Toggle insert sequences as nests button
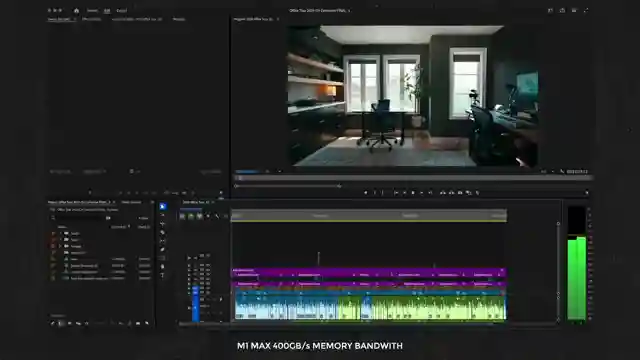The height and width of the screenshot is (360, 640). (182, 216)
